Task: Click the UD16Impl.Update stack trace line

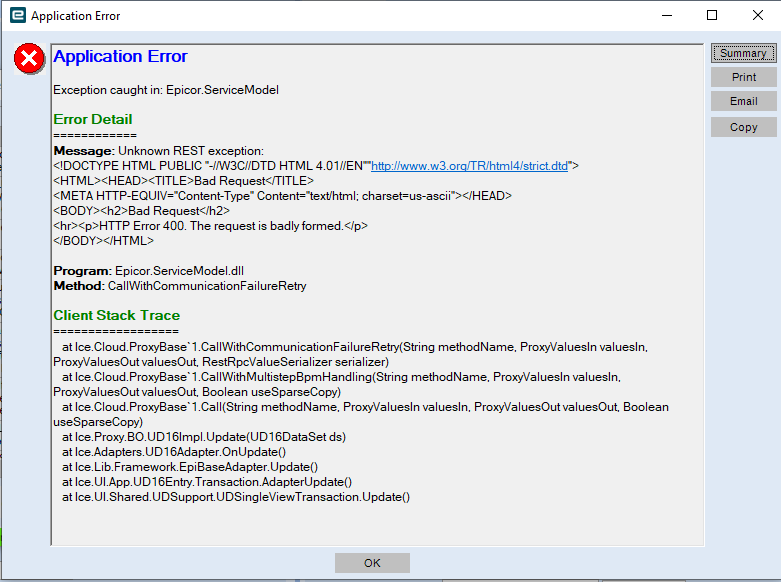Action: pyautogui.click(x=204, y=437)
